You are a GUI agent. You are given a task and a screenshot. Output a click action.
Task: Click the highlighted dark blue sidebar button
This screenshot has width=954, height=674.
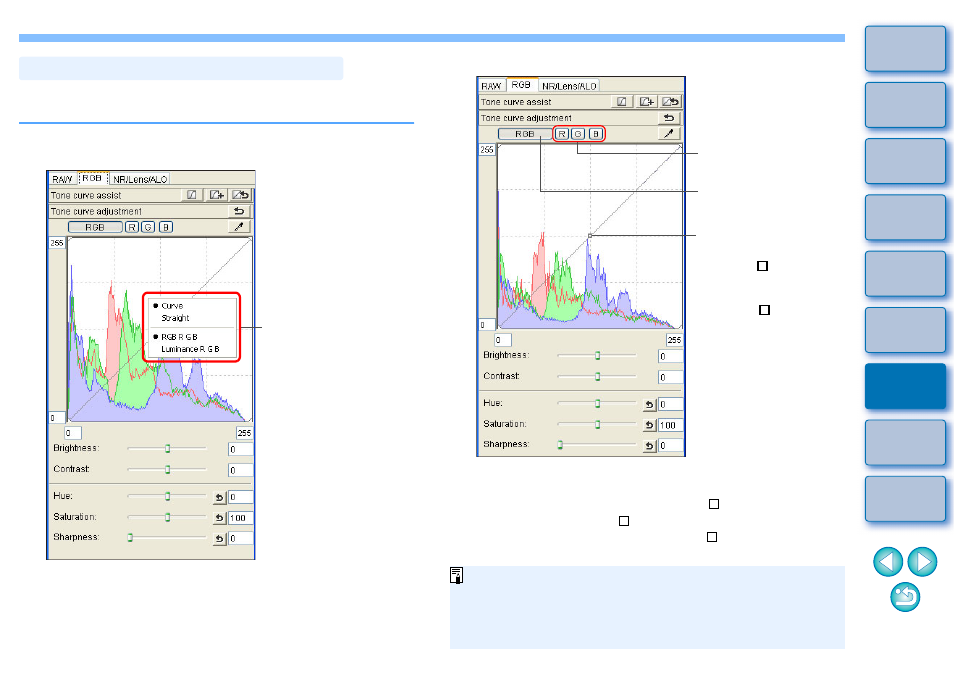(905, 386)
